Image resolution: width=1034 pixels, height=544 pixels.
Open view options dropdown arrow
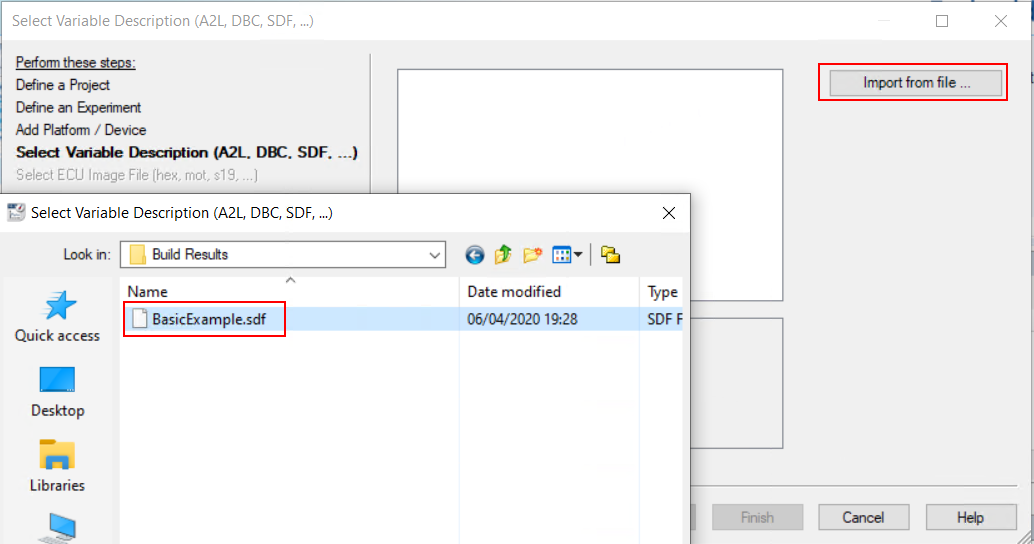[578, 255]
